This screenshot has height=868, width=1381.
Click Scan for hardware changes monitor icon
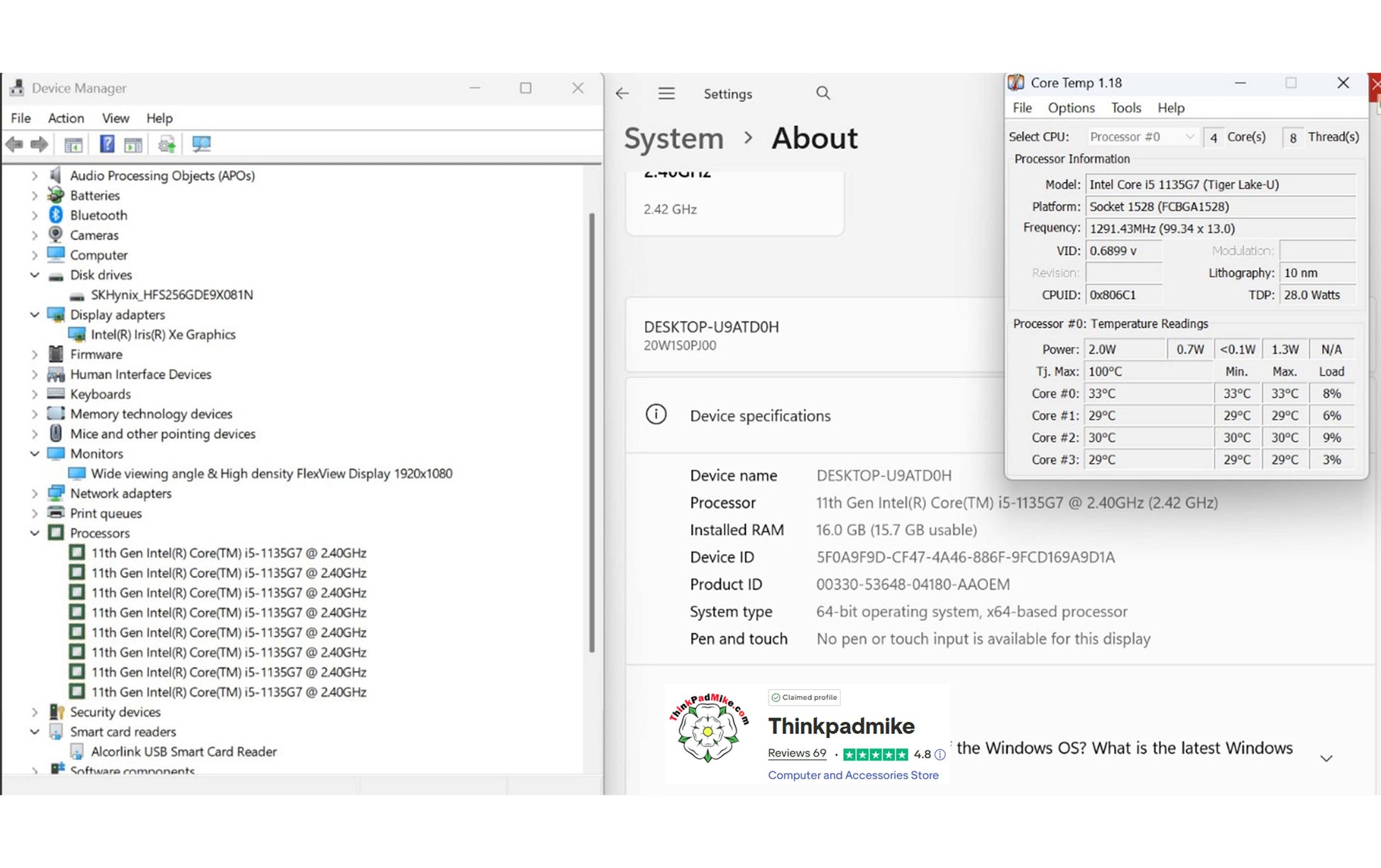coord(202,145)
